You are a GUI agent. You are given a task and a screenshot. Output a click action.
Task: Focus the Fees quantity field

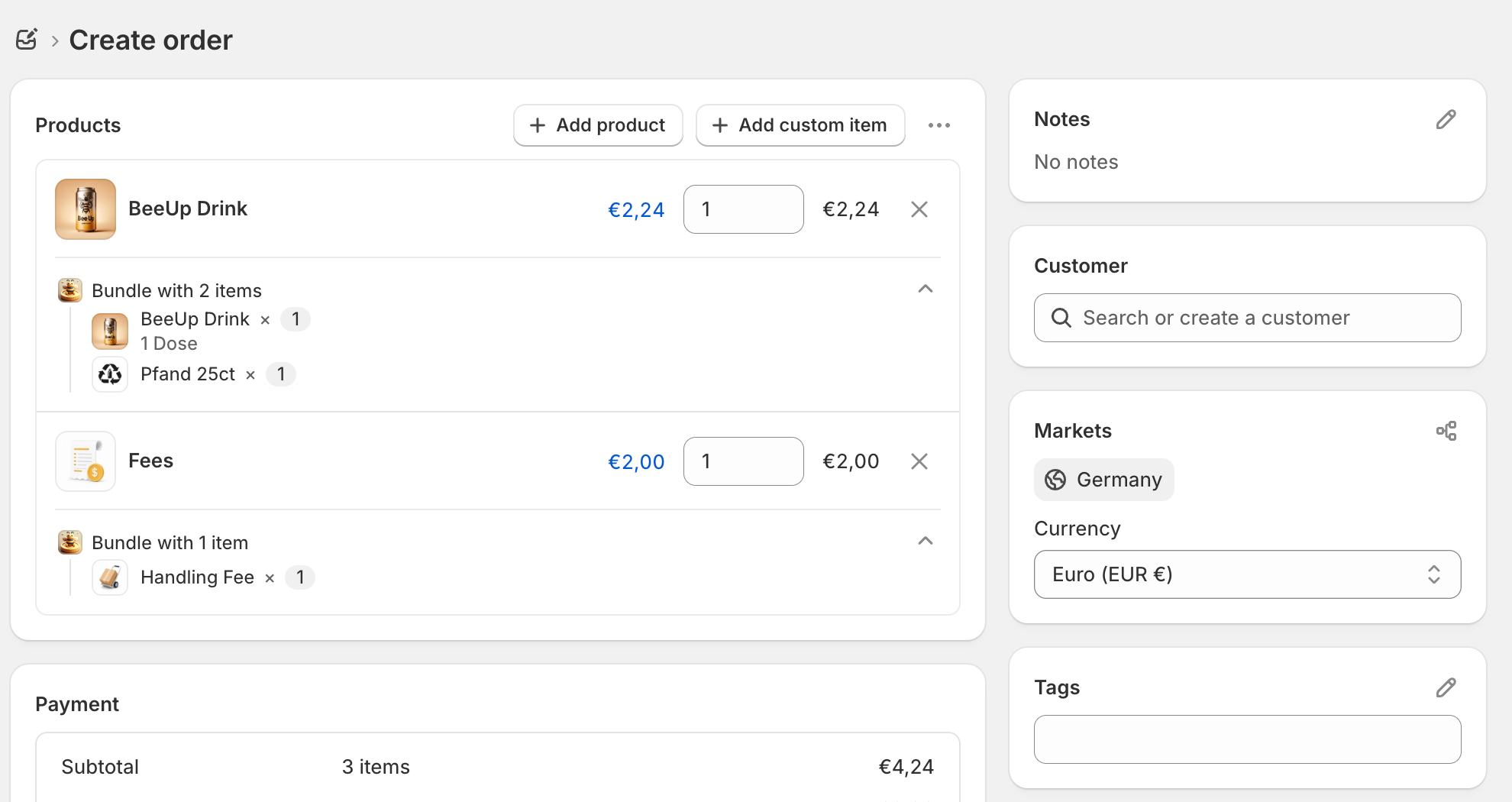(744, 461)
